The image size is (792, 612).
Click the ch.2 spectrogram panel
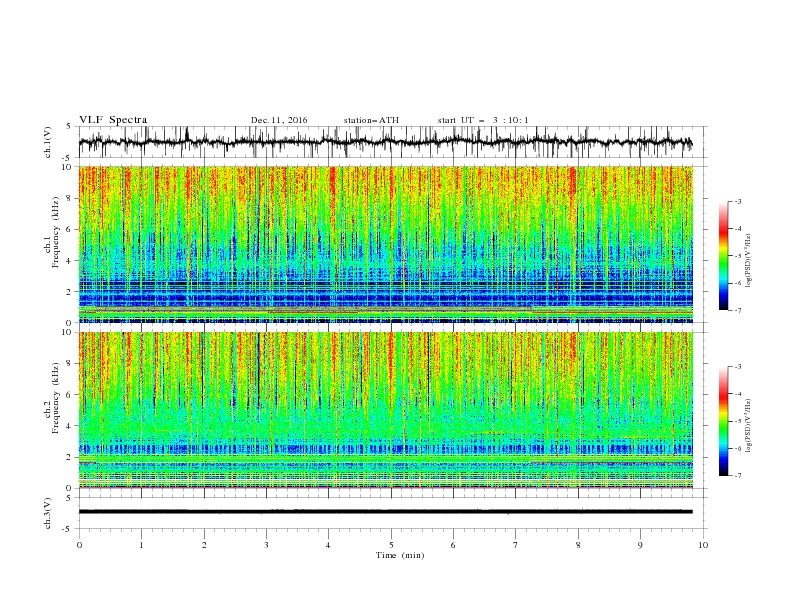point(385,410)
